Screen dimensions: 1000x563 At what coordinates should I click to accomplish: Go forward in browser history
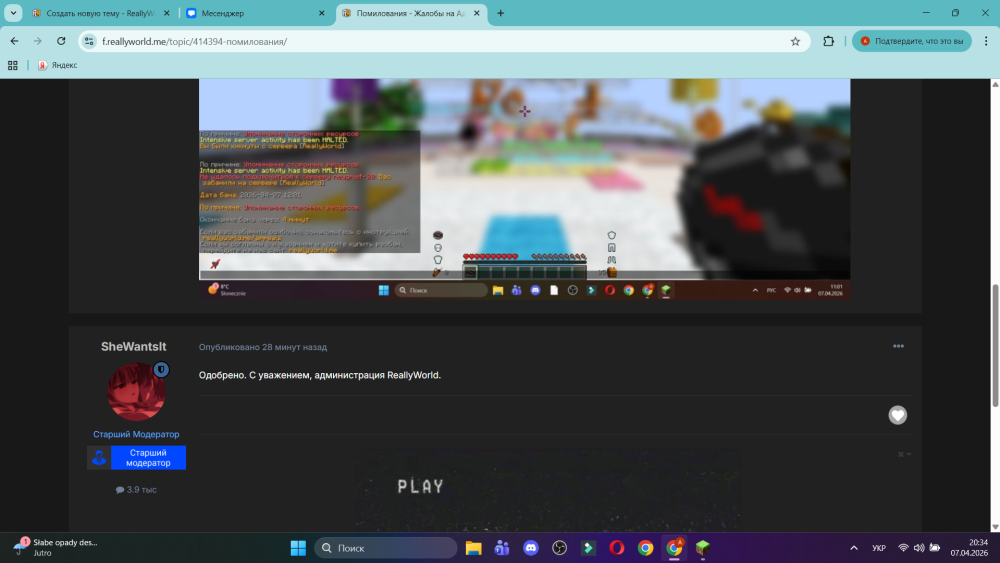38,41
